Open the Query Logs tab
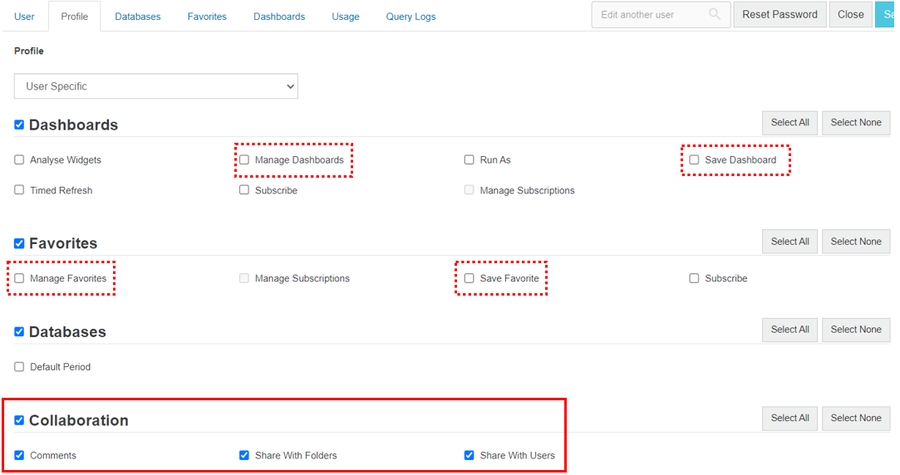This screenshot has height=475, width=900. point(410,17)
